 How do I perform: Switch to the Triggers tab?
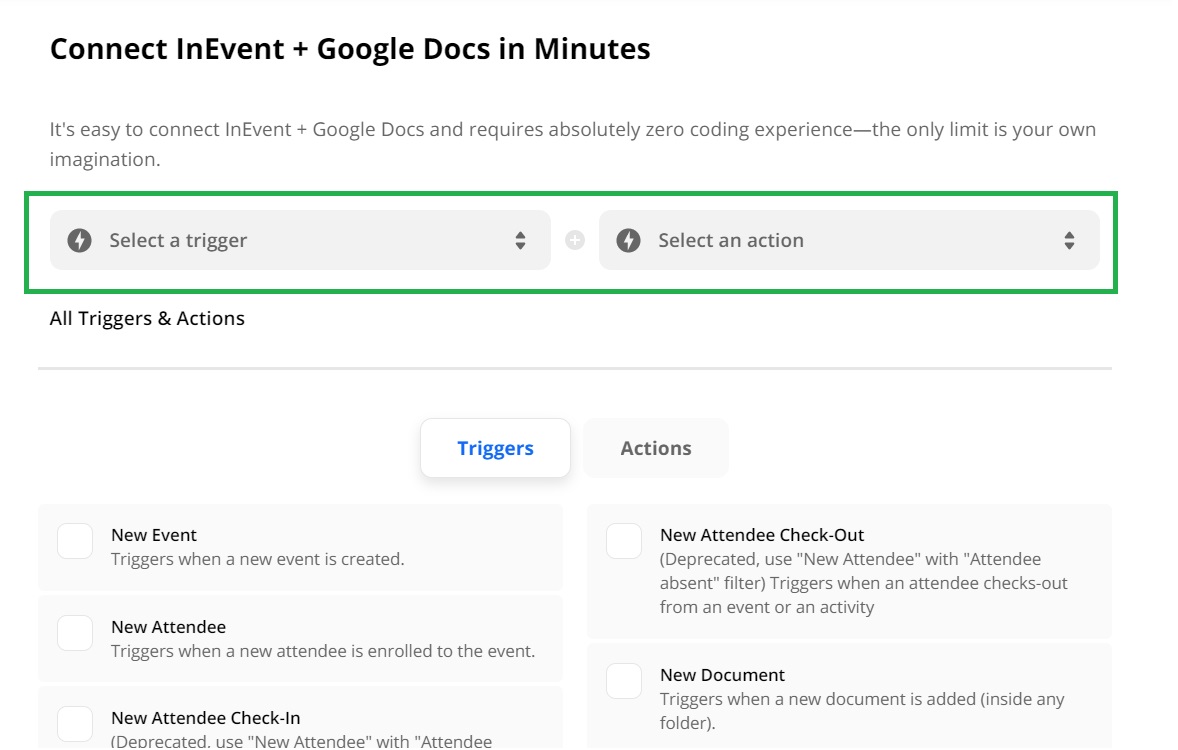coord(495,448)
